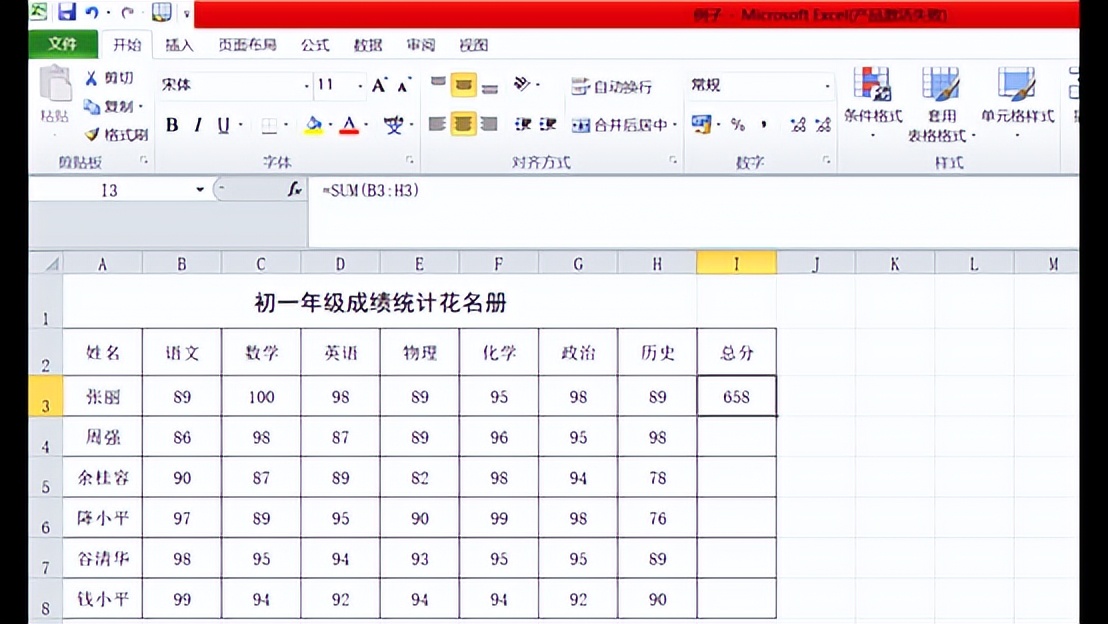The image size is (1108, 624).
Task: Click the fx insert function icon
Action: coord(295,189)
